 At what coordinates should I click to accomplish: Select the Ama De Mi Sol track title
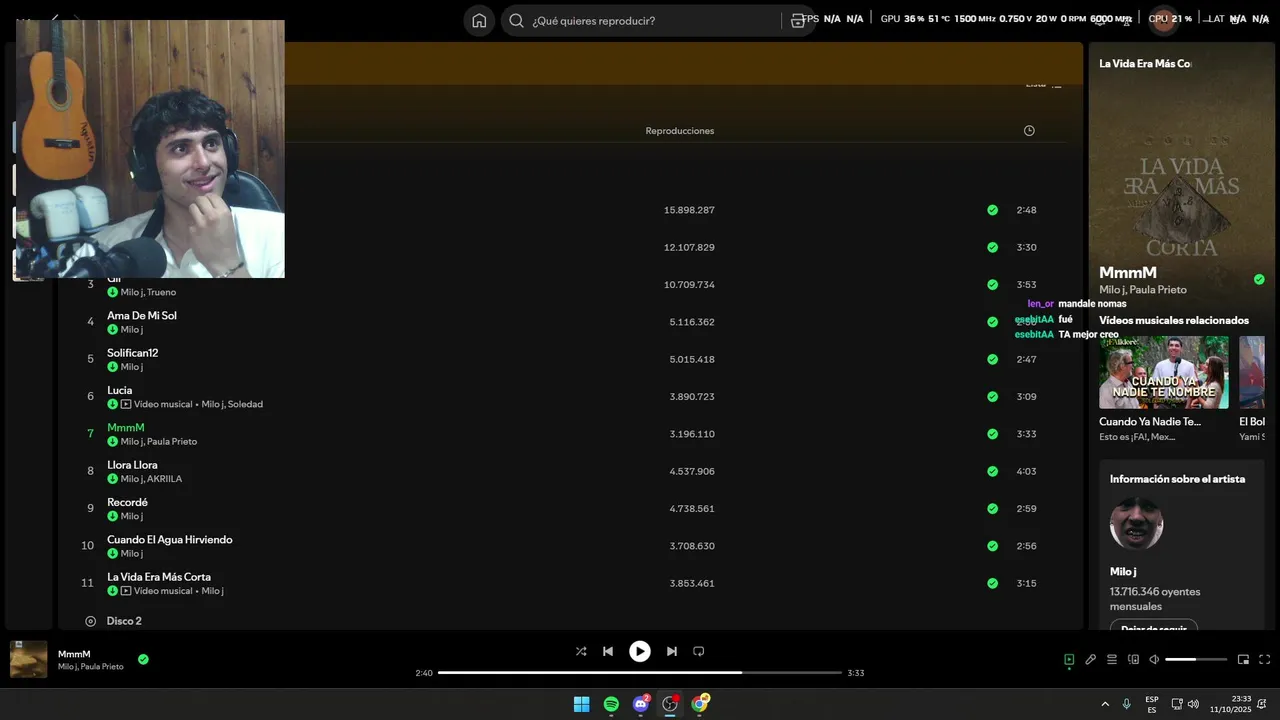coord(142,315)
